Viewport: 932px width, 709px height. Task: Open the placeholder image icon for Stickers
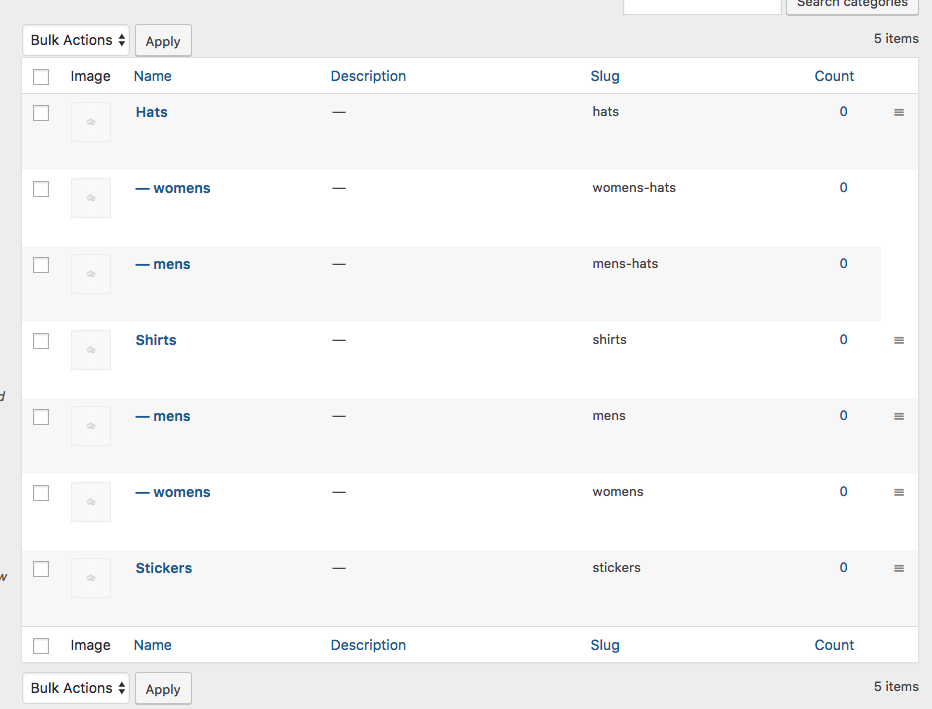click(x=90, y=577)
